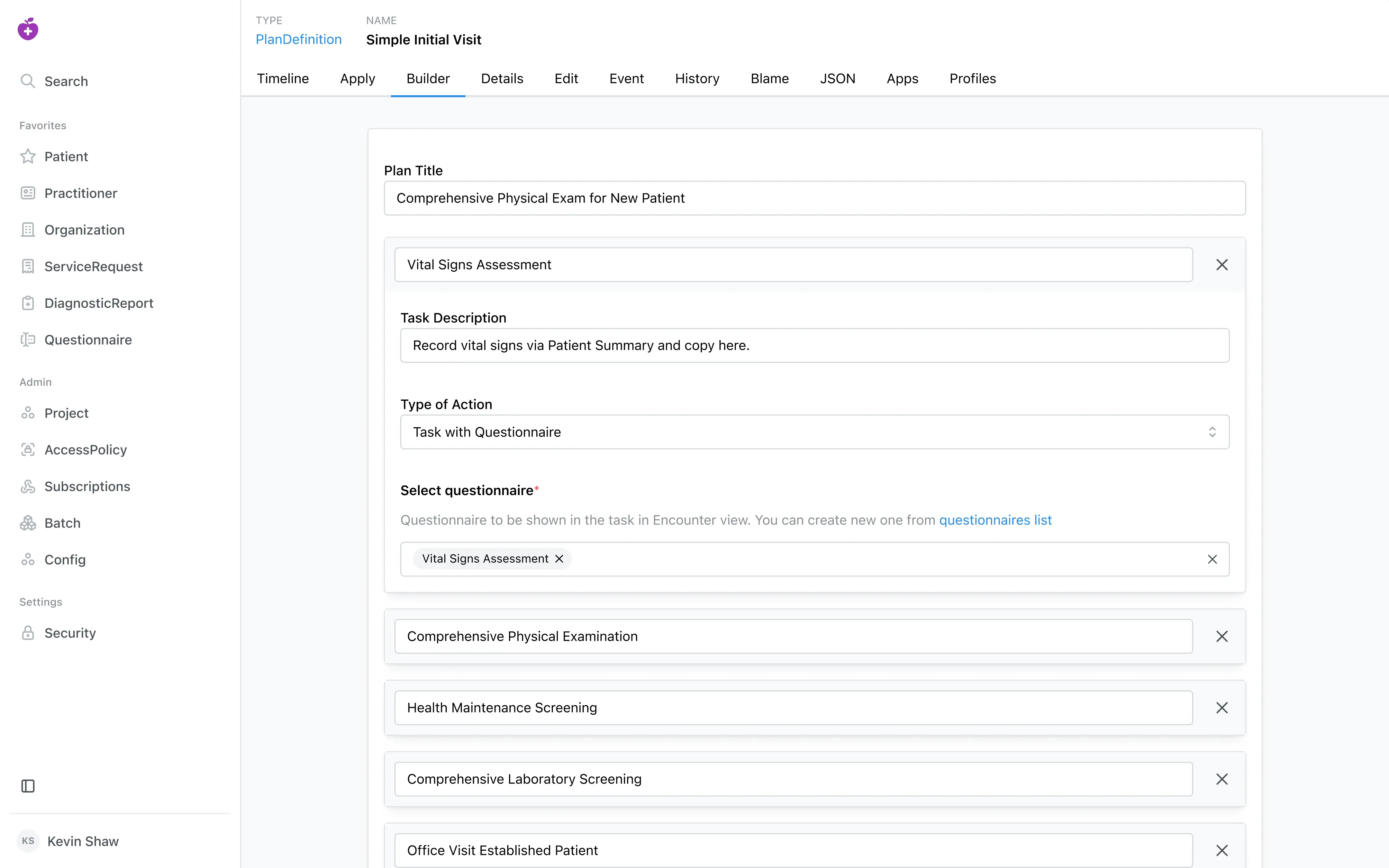The image size is (1389, 868).
Task: Click the Questionnaire icon in sidebar
Action: coord(28,340)
